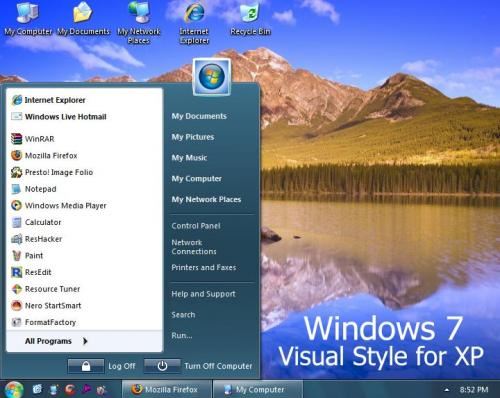Viewport: 500px width, 398px height.
Task: Open Printers and Faxes
Action: 203,267
